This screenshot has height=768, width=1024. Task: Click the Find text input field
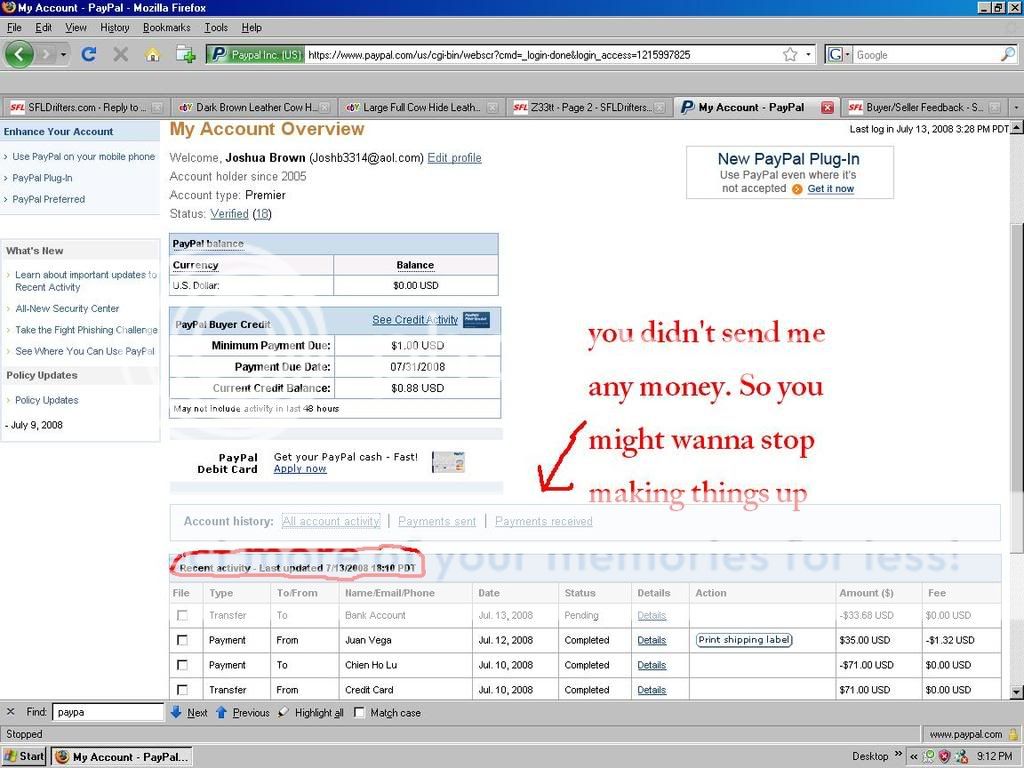(108, 712)
